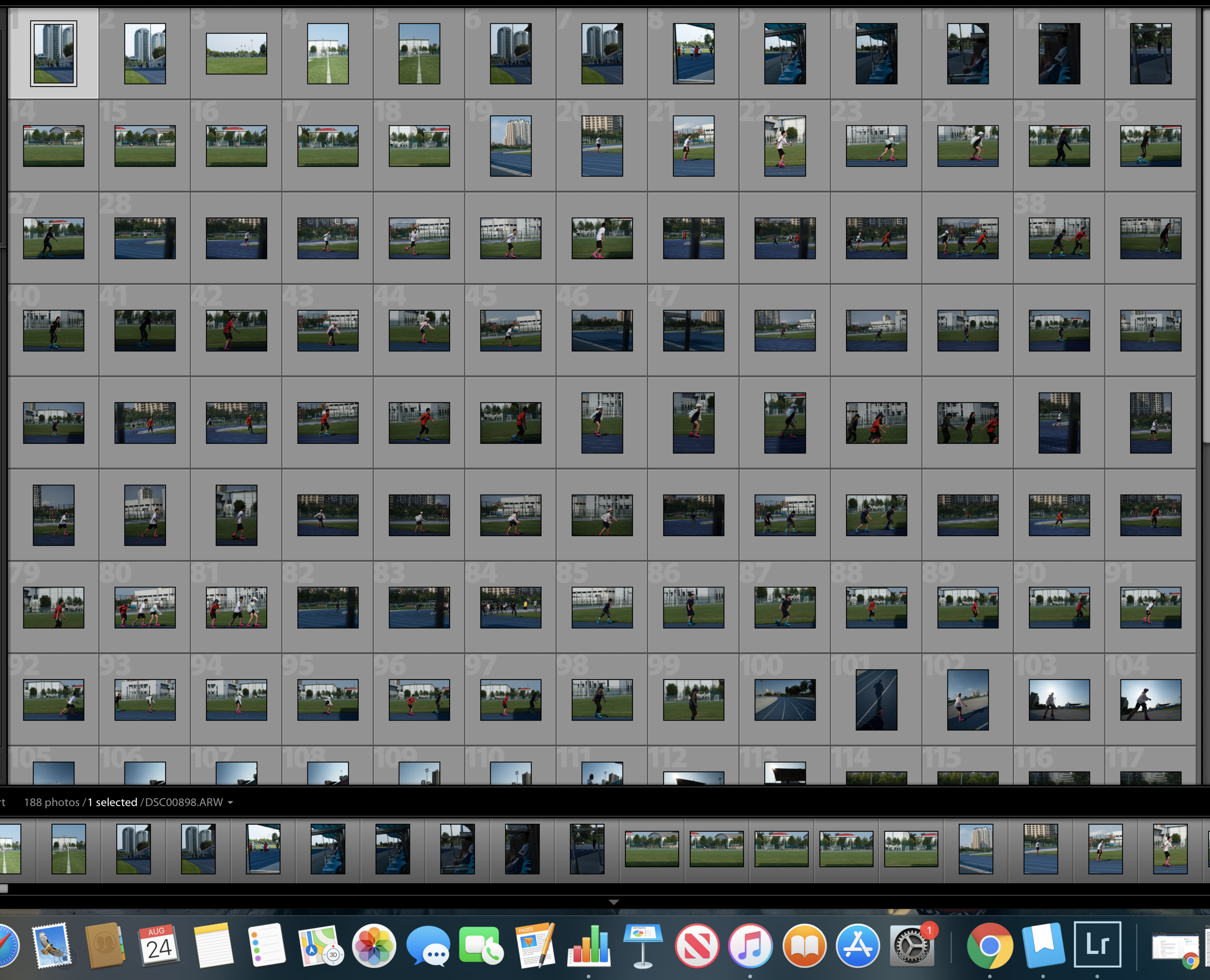The height and width of the screenshot is (980, 1210).
Task: Select the stadium seats photo in cell 9
Action: pyautogui.click(x=786, y=54)
